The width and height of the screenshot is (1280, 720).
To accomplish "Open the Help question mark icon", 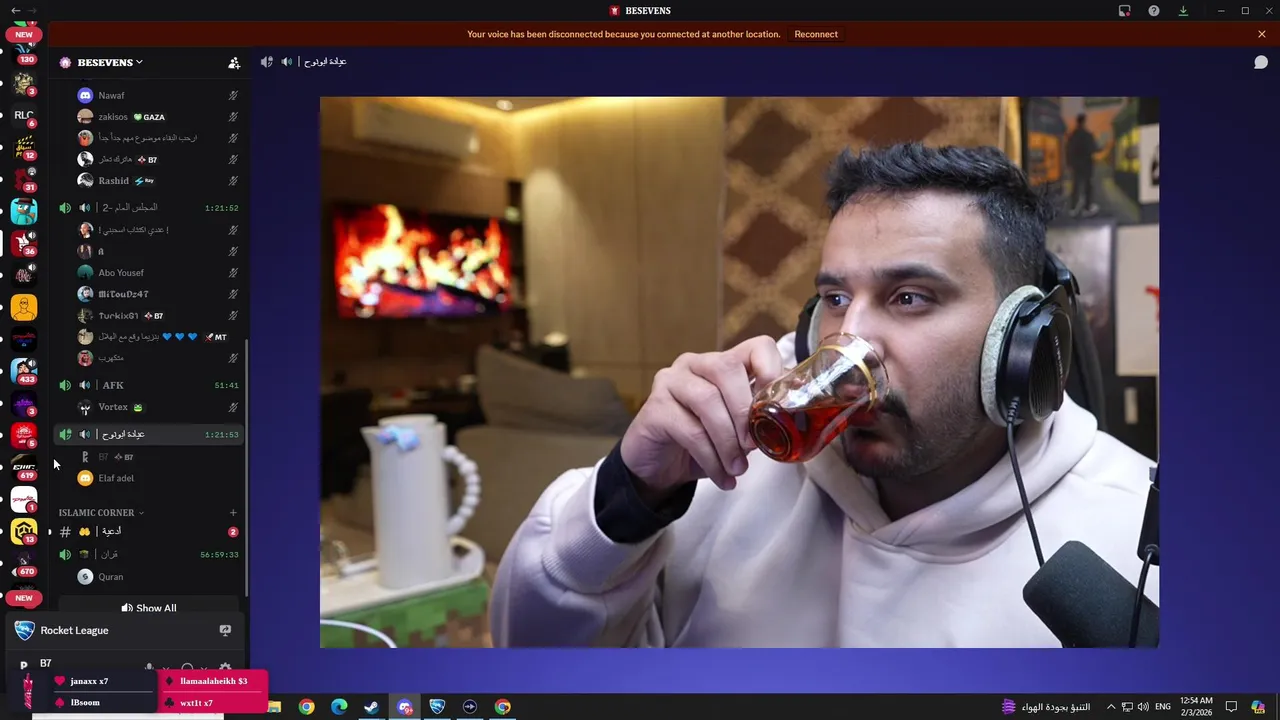I will click(1154, 11).
